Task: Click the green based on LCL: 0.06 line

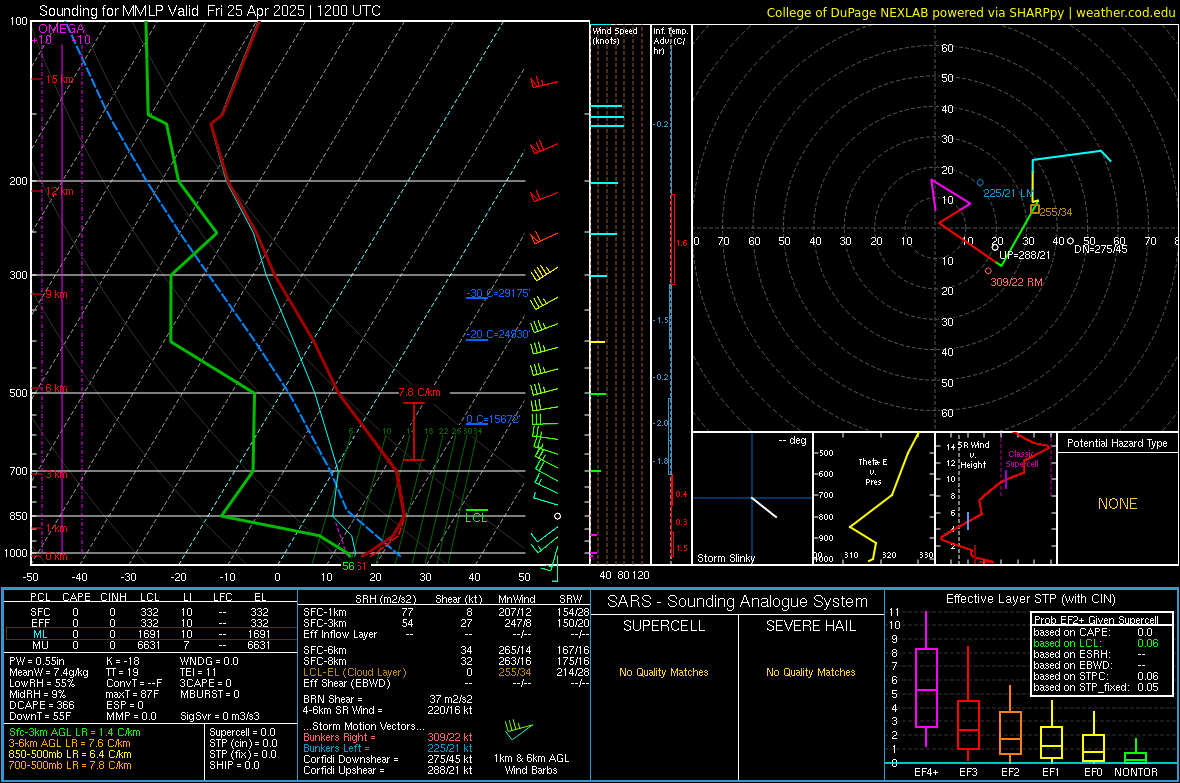Action: click(1096, 643)
